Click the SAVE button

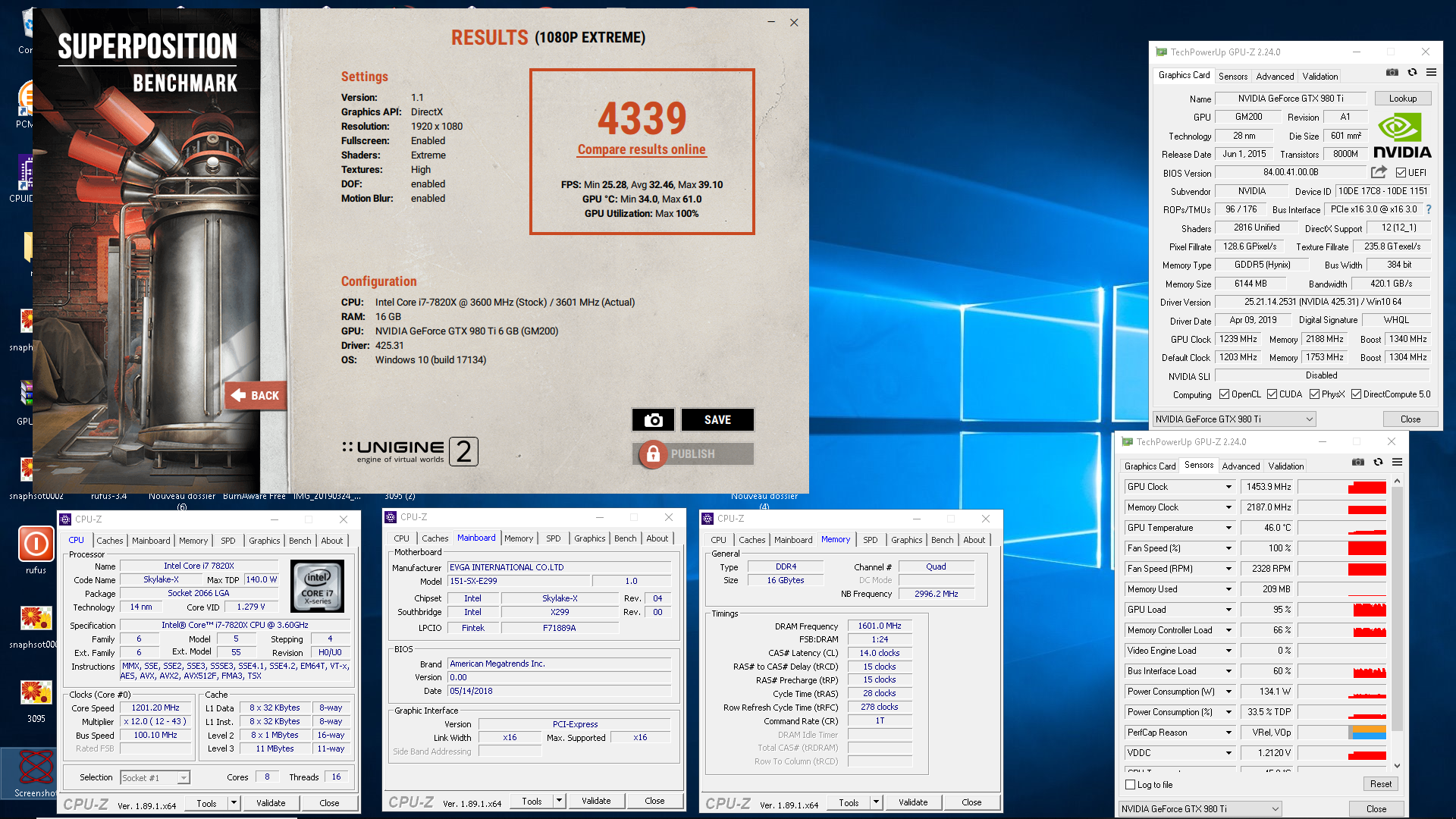click(x=717, y=420)
